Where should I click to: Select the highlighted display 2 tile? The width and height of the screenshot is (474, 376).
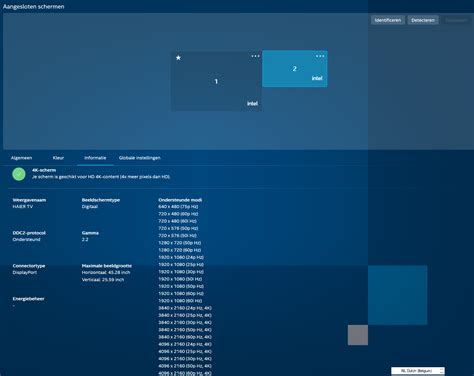pos(295,69)
